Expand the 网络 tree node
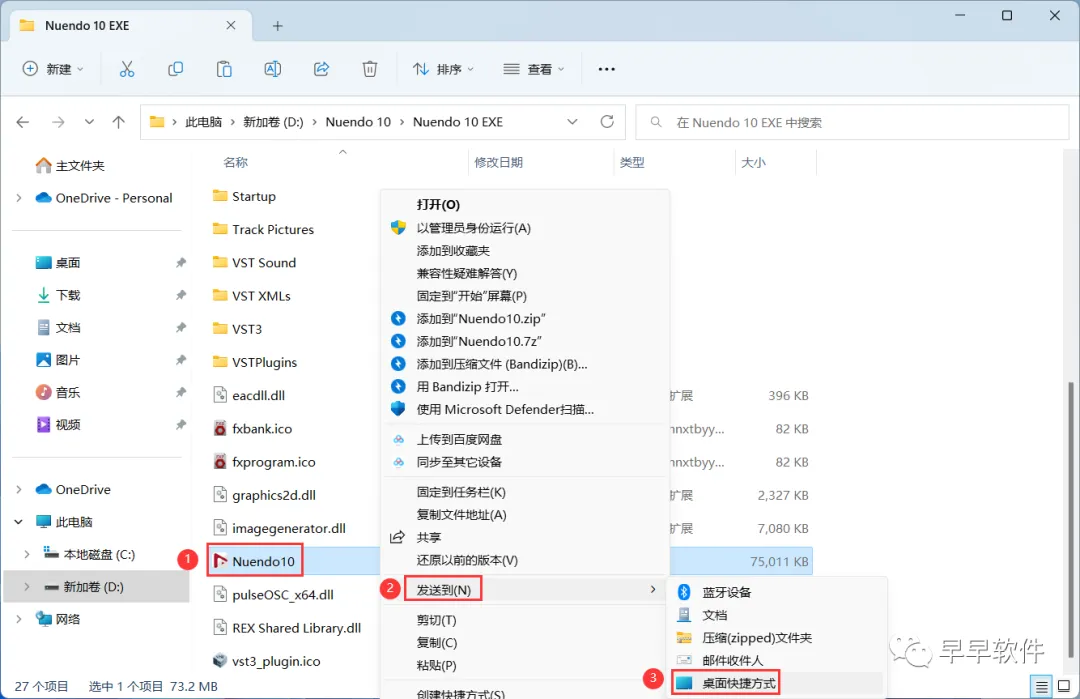The height and width of the screenshot is (699, 1080). pos(19,619)
